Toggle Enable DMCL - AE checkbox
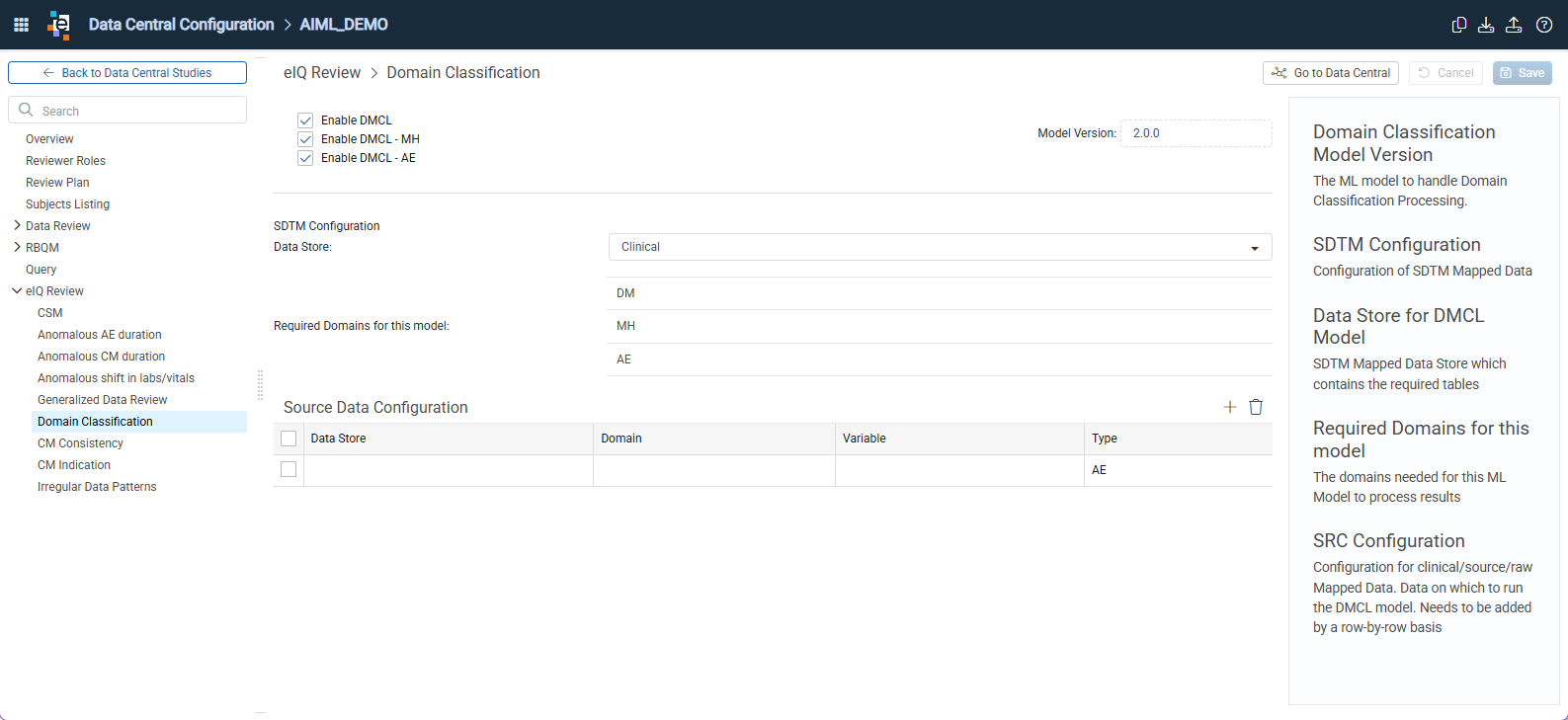 (x=305, y=158)
